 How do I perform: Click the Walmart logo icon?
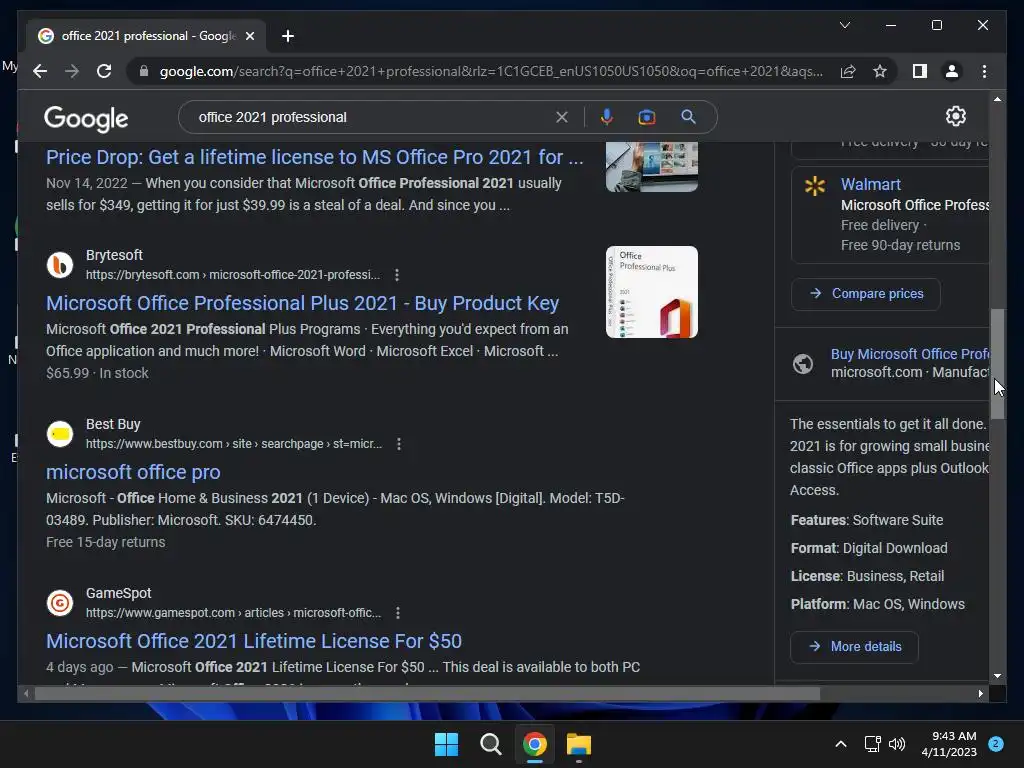tap(815, 186)
